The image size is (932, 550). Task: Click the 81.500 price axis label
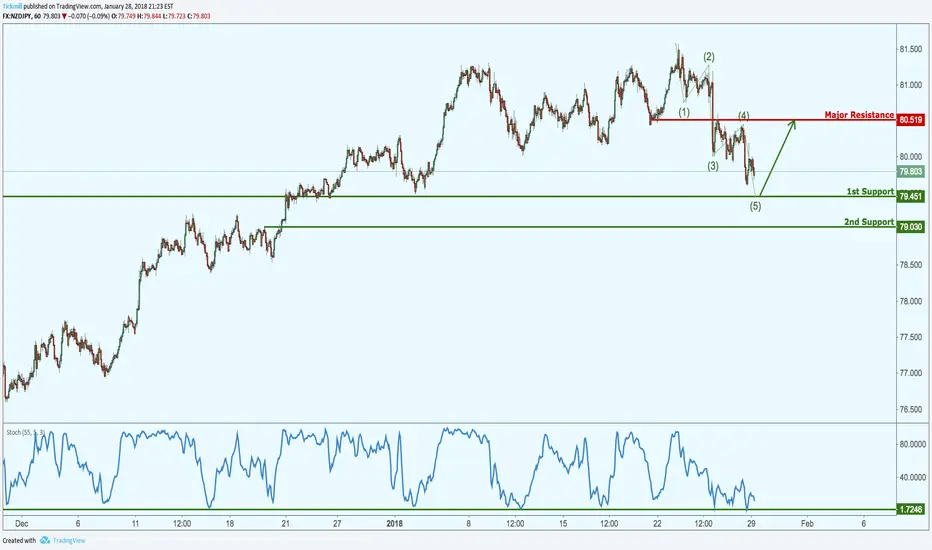910,49
